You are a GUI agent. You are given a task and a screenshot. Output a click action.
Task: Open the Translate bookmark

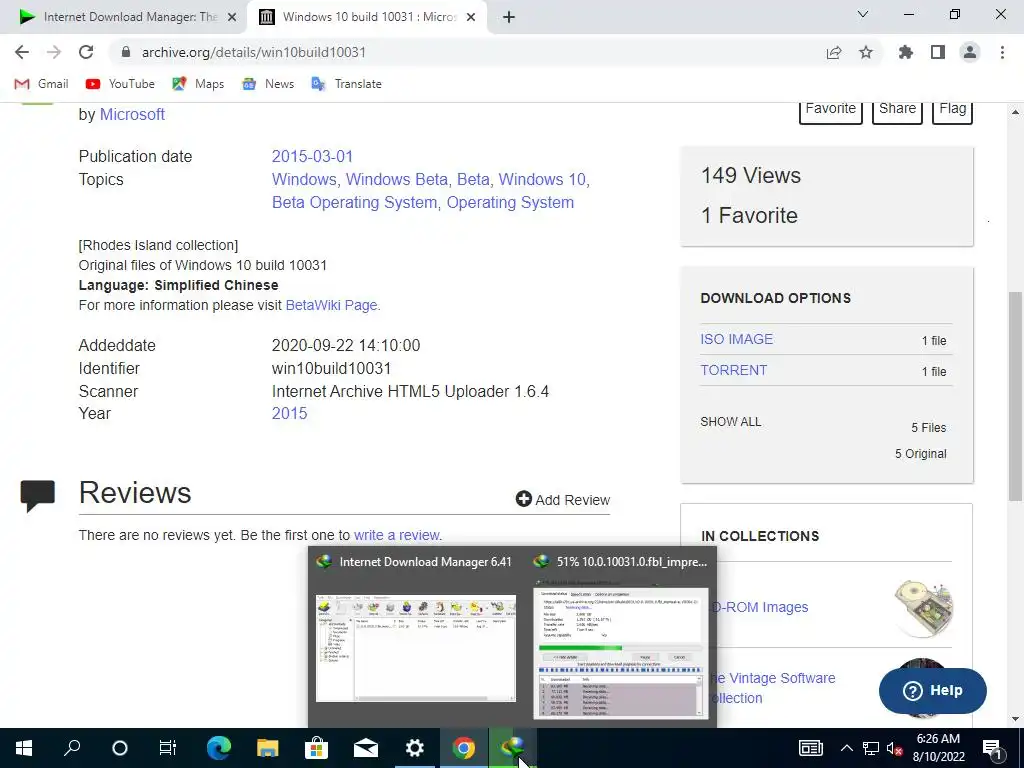tap(347, 84)
